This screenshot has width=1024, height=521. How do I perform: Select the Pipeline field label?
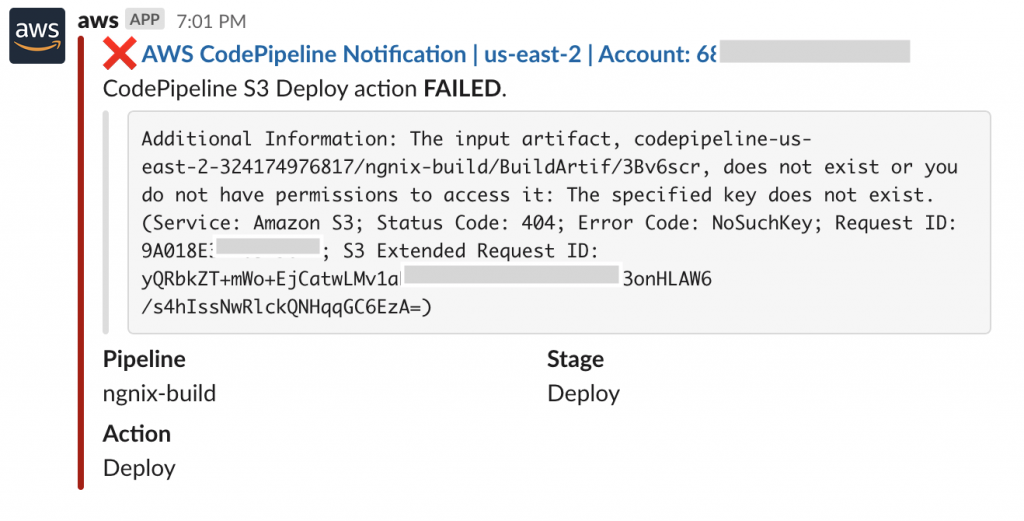point(144,359)
